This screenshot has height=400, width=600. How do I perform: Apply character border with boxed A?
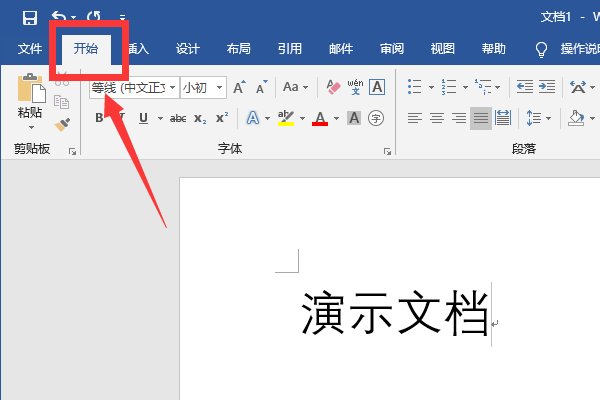(377, 87)
